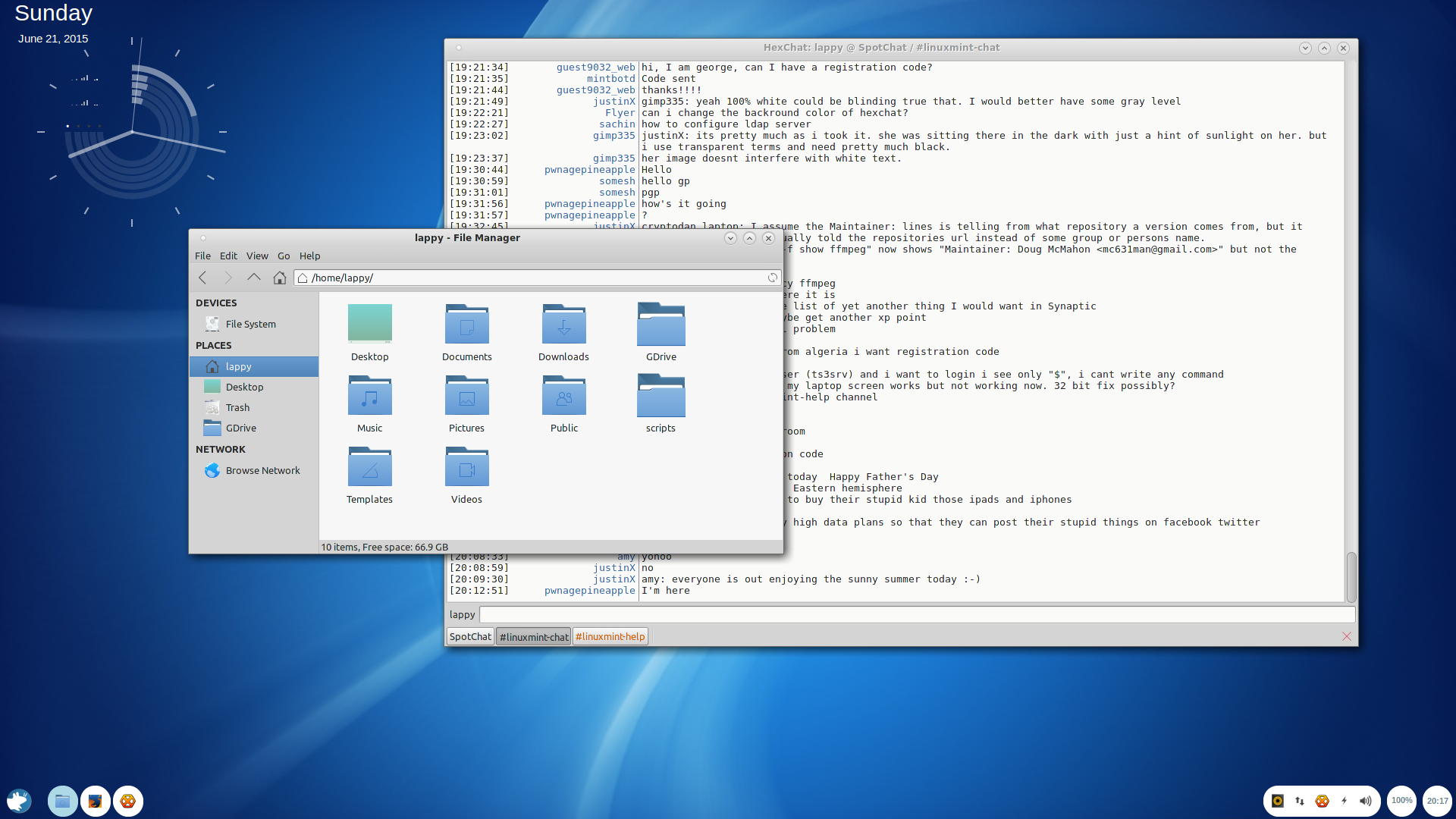Open the file manager launcher in panel
Screen dimensions: 1456x819
tap(63, 801)
